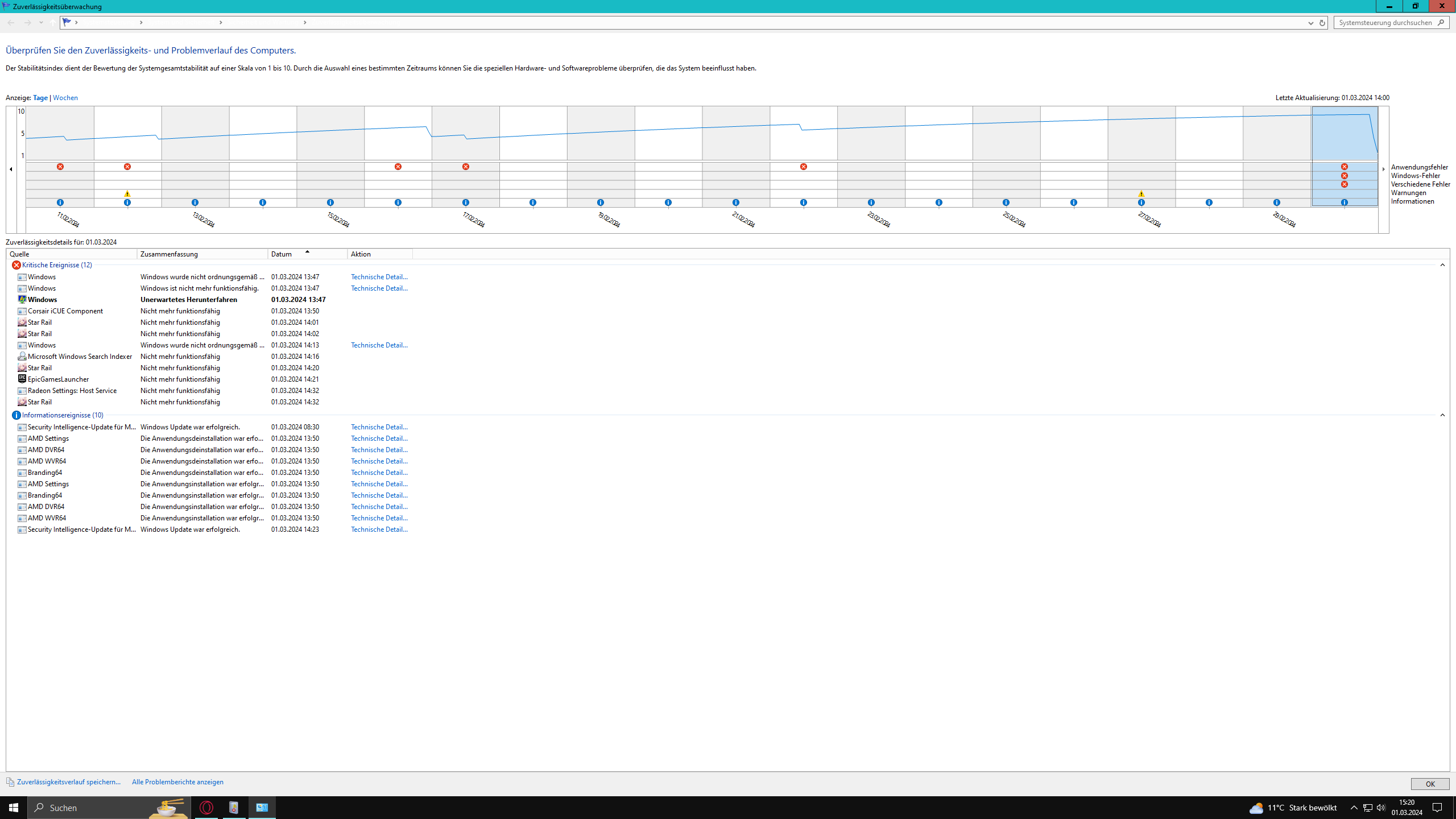Collapse the Informationsereignisse group
This screenshot has width=1456, height=819.
[x=1442, y=415]
